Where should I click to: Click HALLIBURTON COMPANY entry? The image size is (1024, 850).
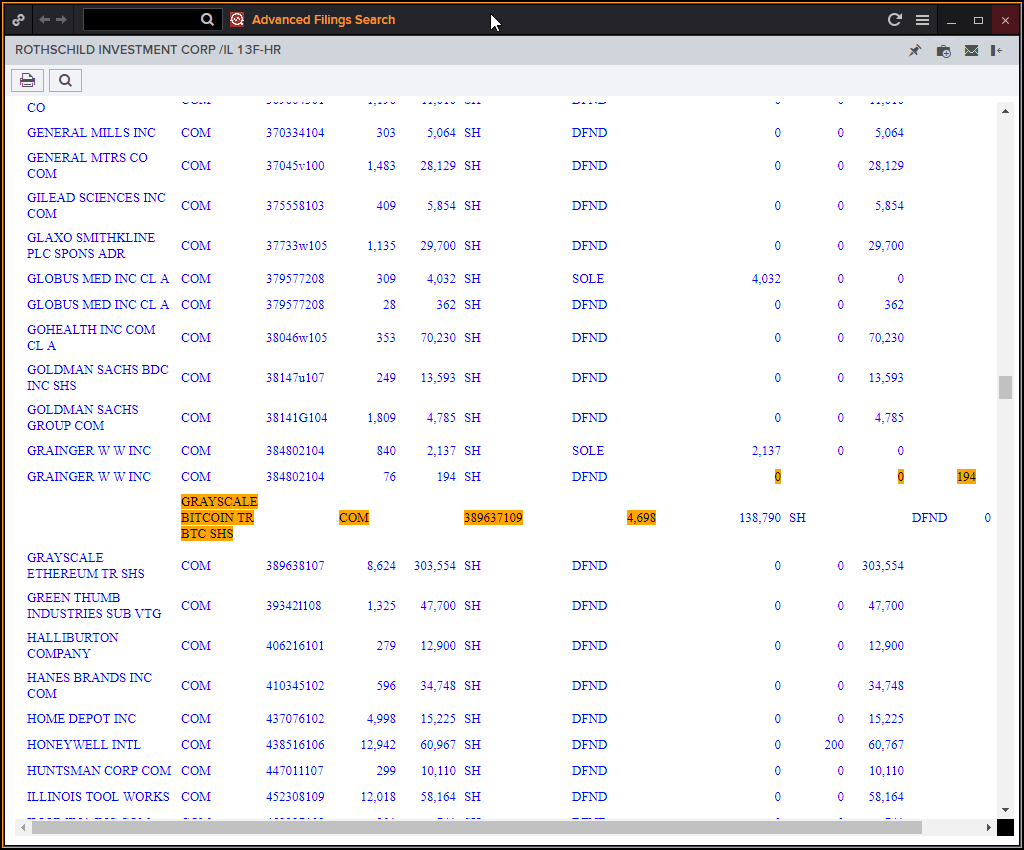point(72,646)
